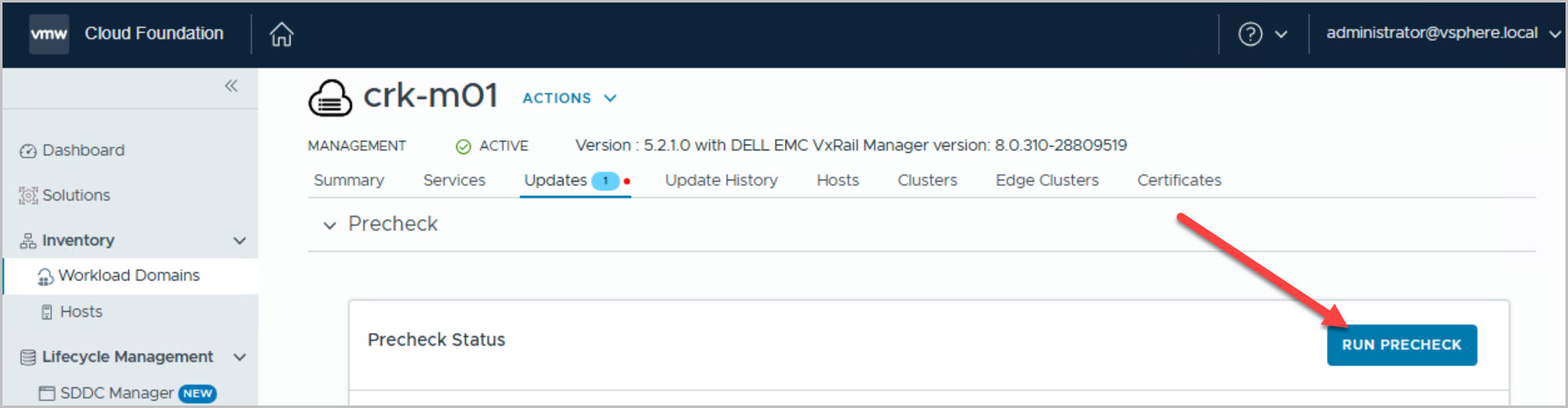Screen dimensions: 1568x408
Task: Open the Certificates tab
Action: (x=1178, y=180)
